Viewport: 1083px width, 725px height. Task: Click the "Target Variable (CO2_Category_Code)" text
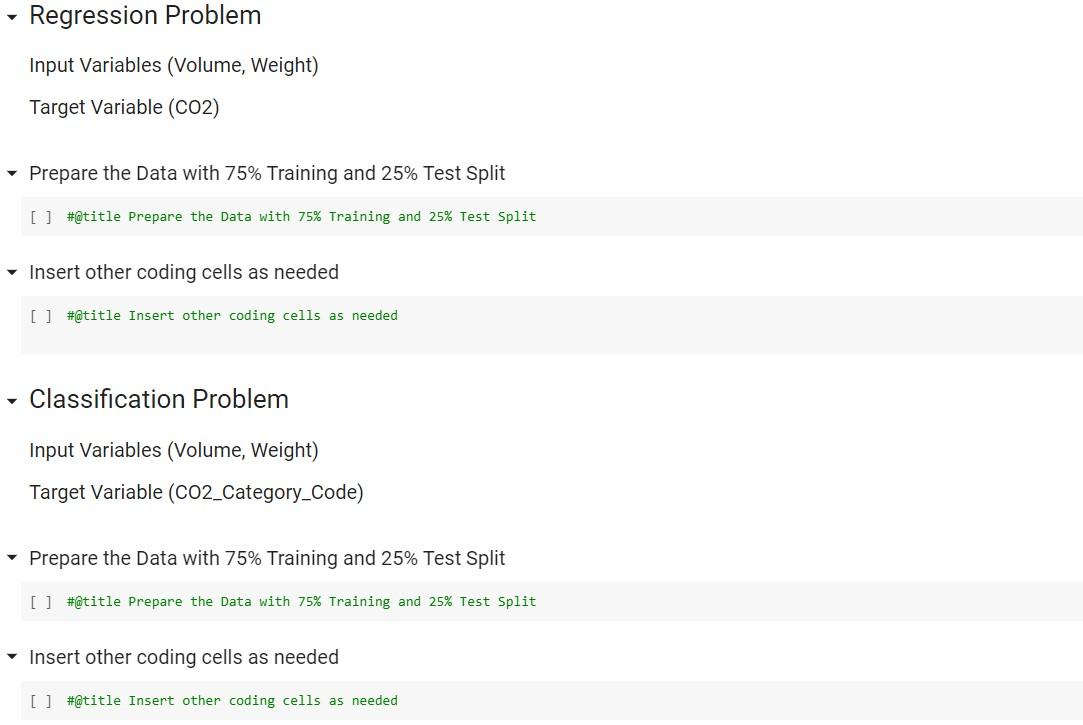(x=195, y=492)
